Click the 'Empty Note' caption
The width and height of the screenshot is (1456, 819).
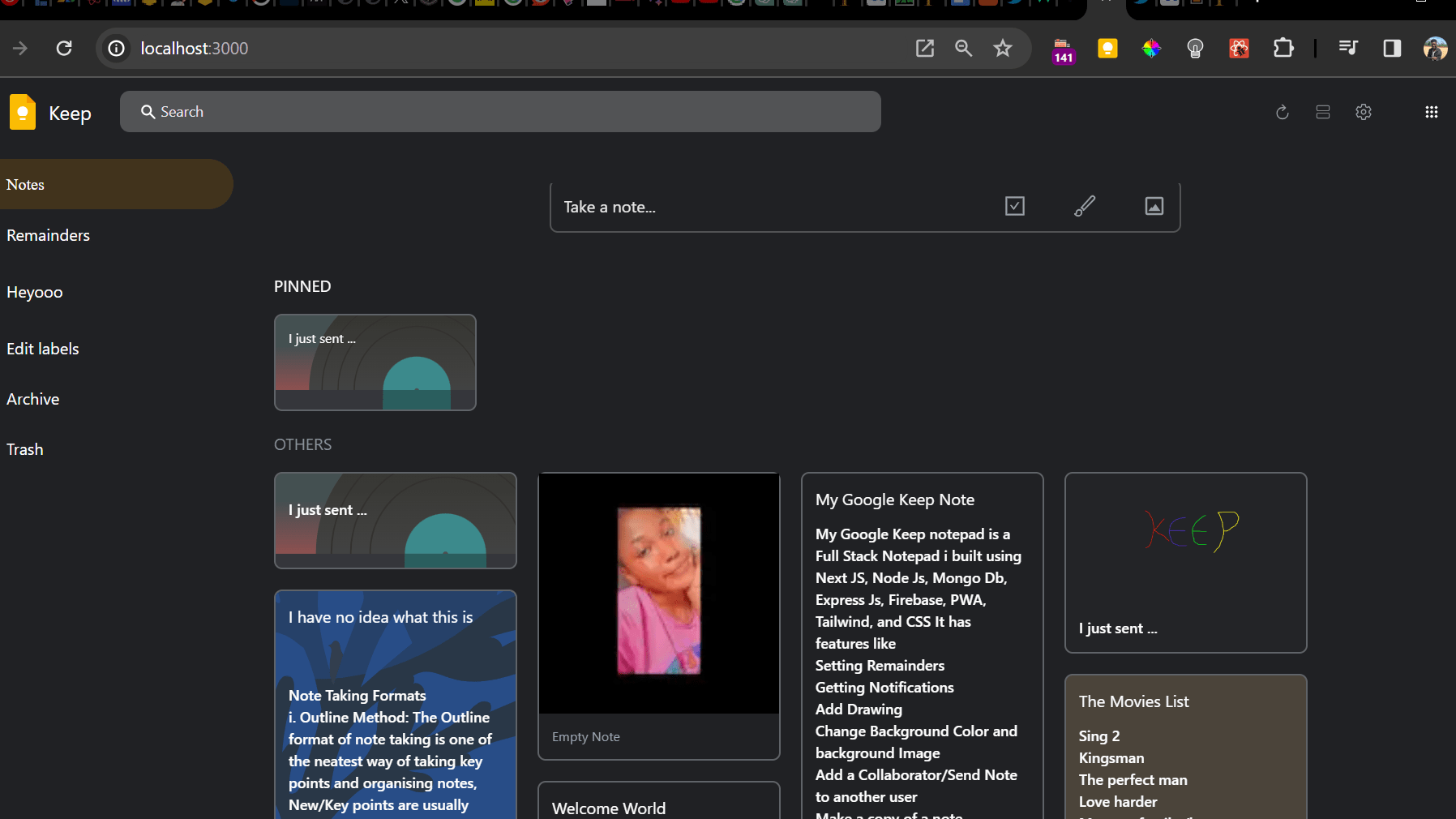point(586,737)
